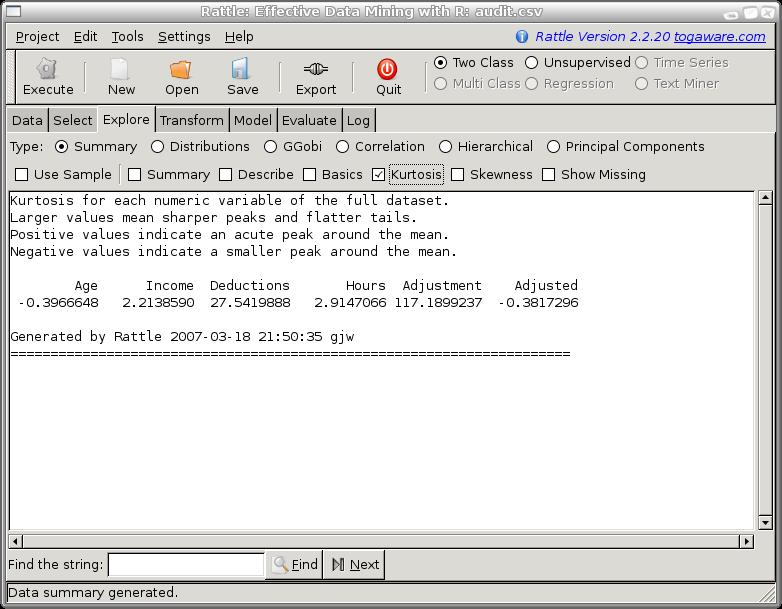Tick the Summary checkbox
This screenshot has height=609, width=782.
tap(135, 175)
